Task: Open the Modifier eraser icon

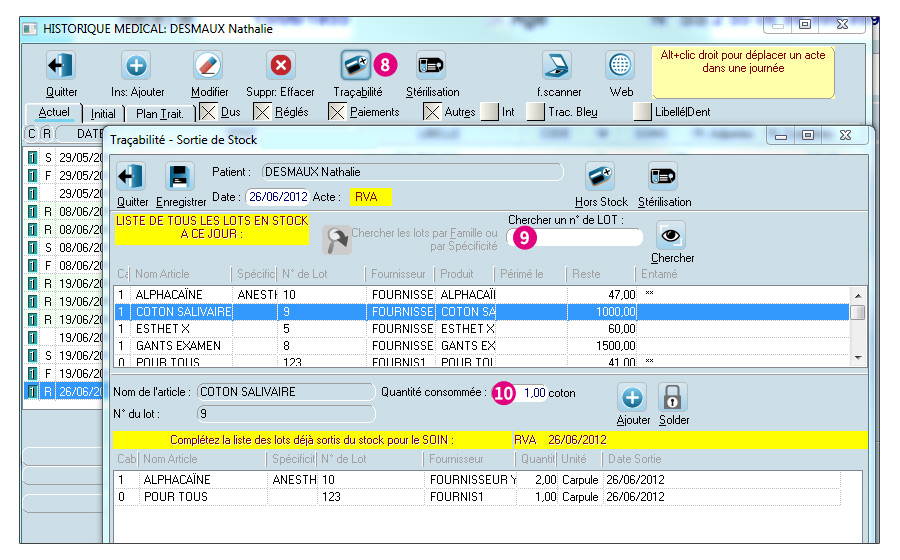Action: (208, 65)
